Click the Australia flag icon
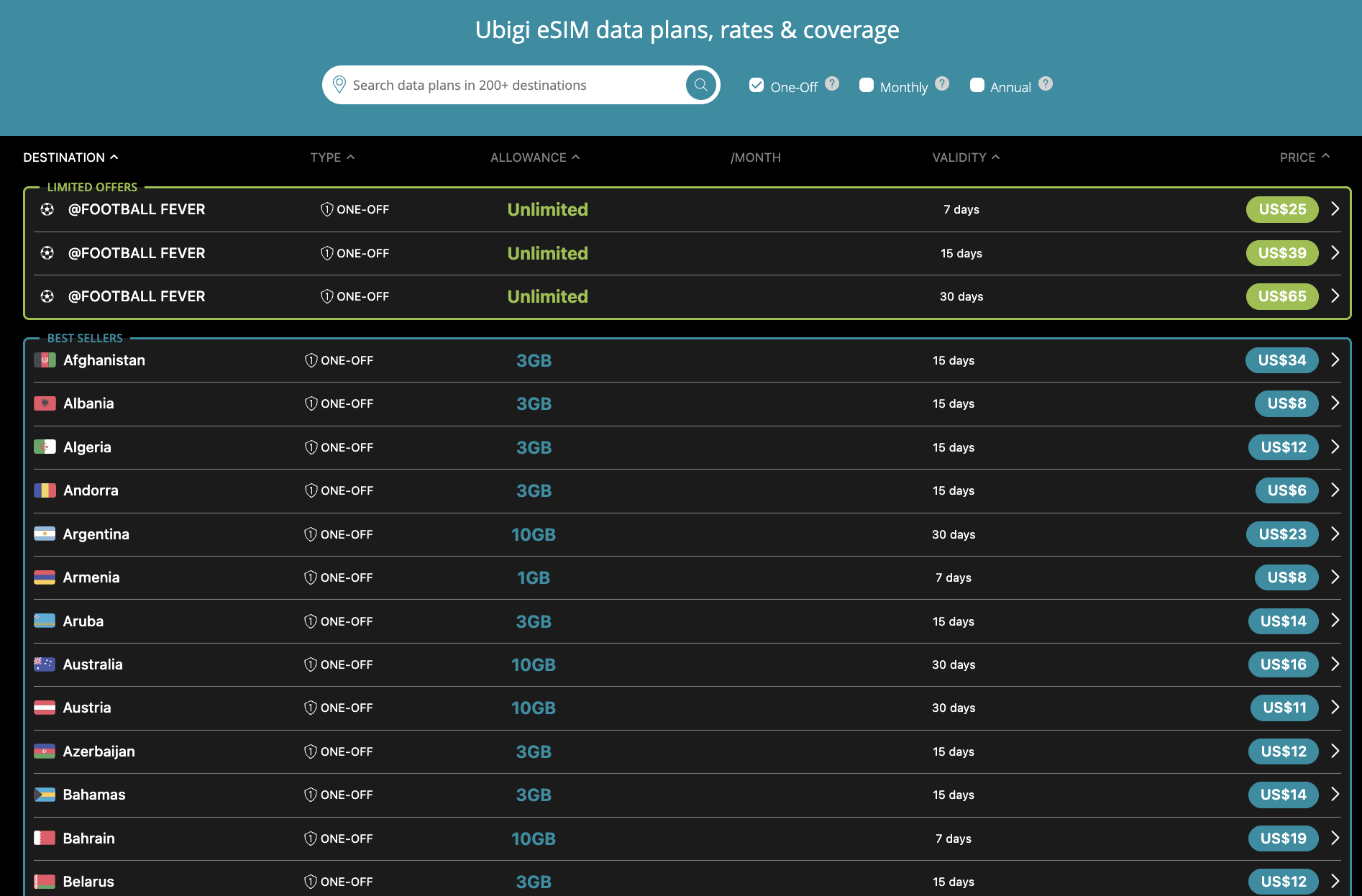1362x896 pixels. click(x=45, y=664)
